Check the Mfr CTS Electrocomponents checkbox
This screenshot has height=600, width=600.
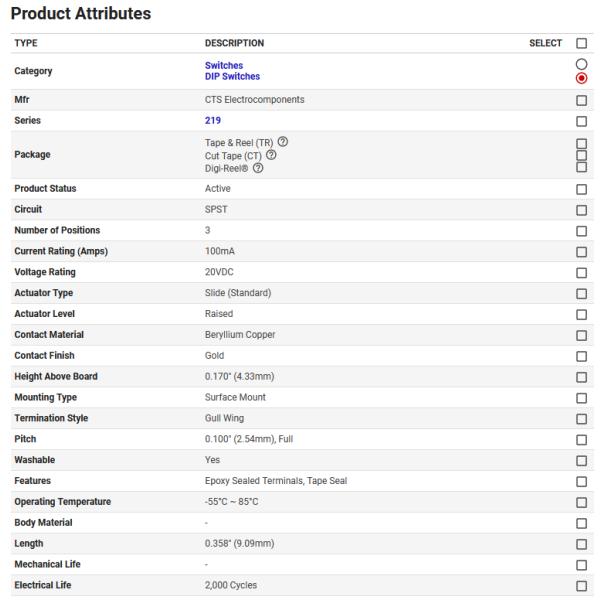coord(581,100)
